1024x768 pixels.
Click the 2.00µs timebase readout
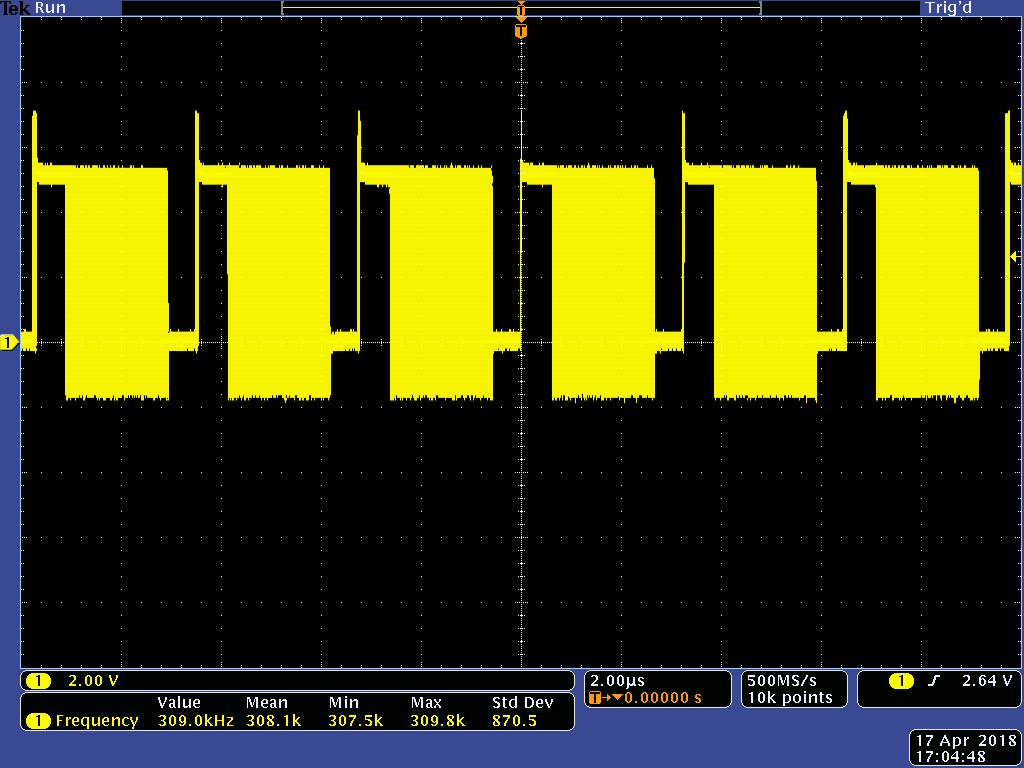(617, 681)
